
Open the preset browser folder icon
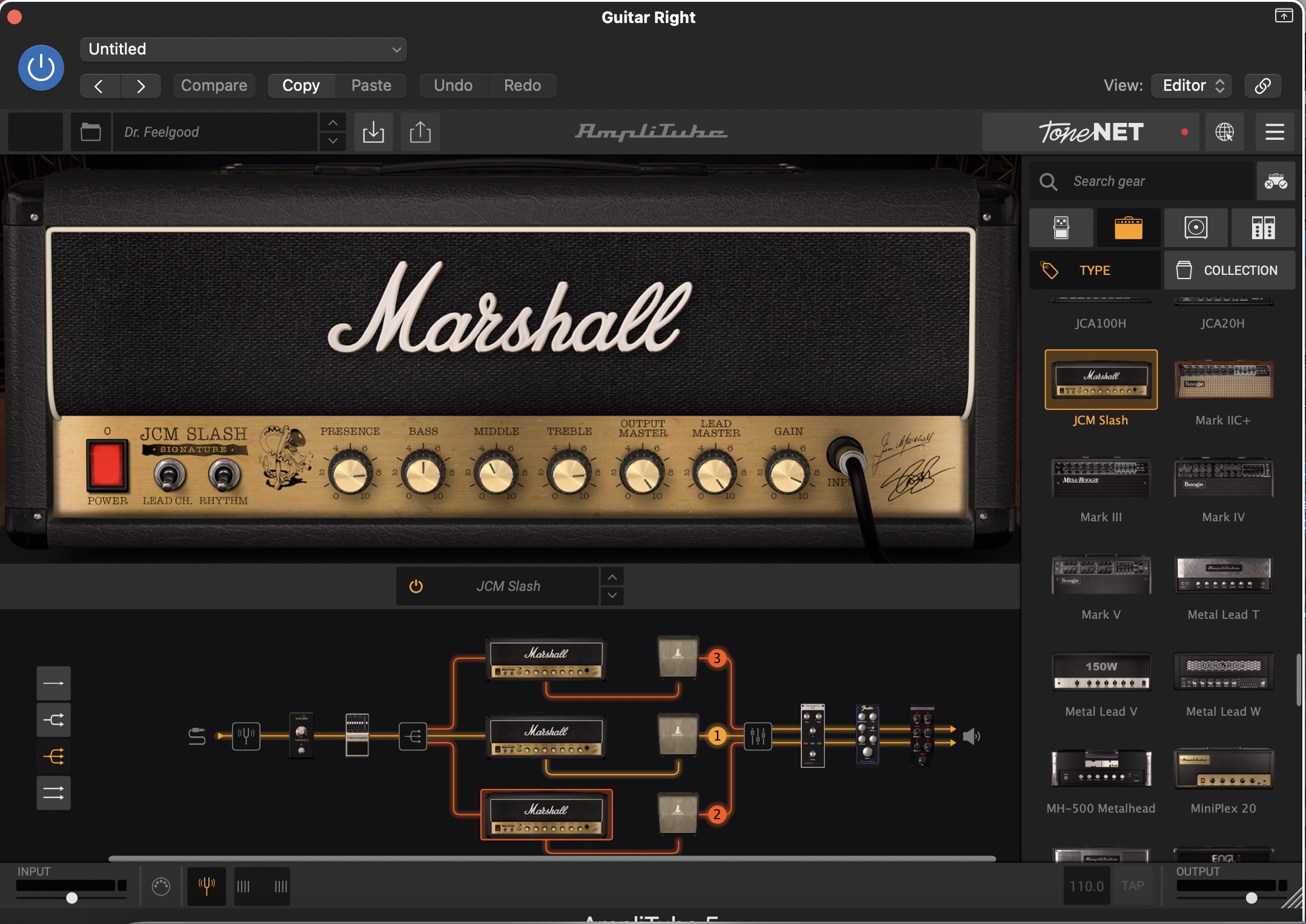pos(91,131)
